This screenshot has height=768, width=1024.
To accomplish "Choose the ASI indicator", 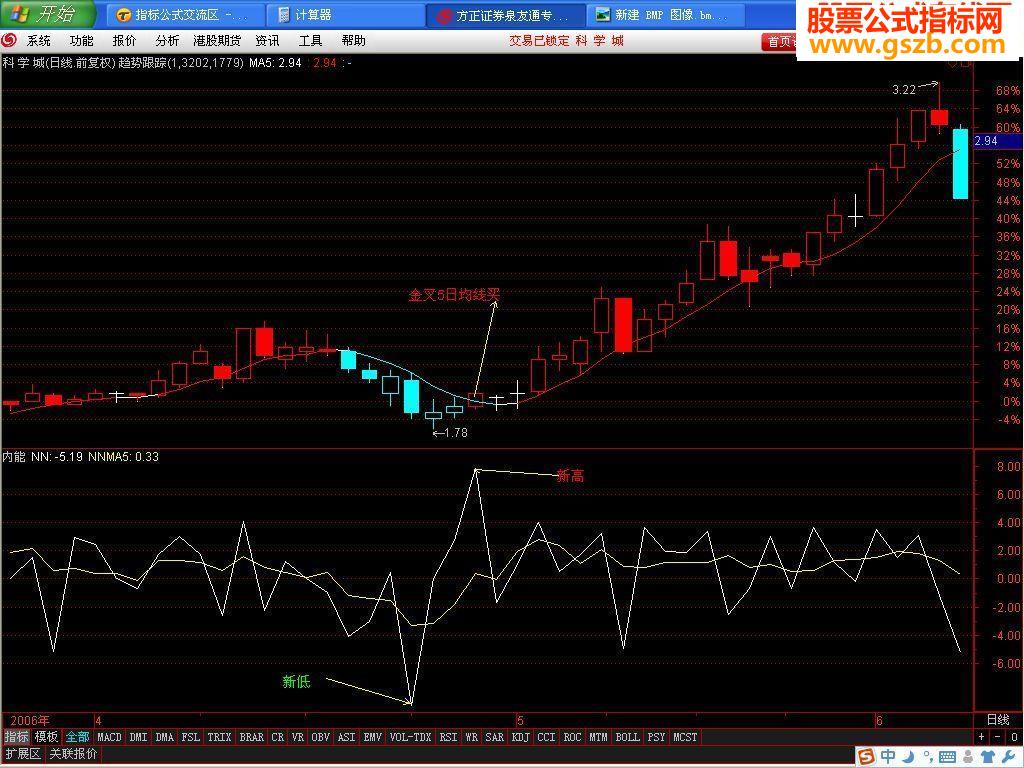I will pos(347,737).
